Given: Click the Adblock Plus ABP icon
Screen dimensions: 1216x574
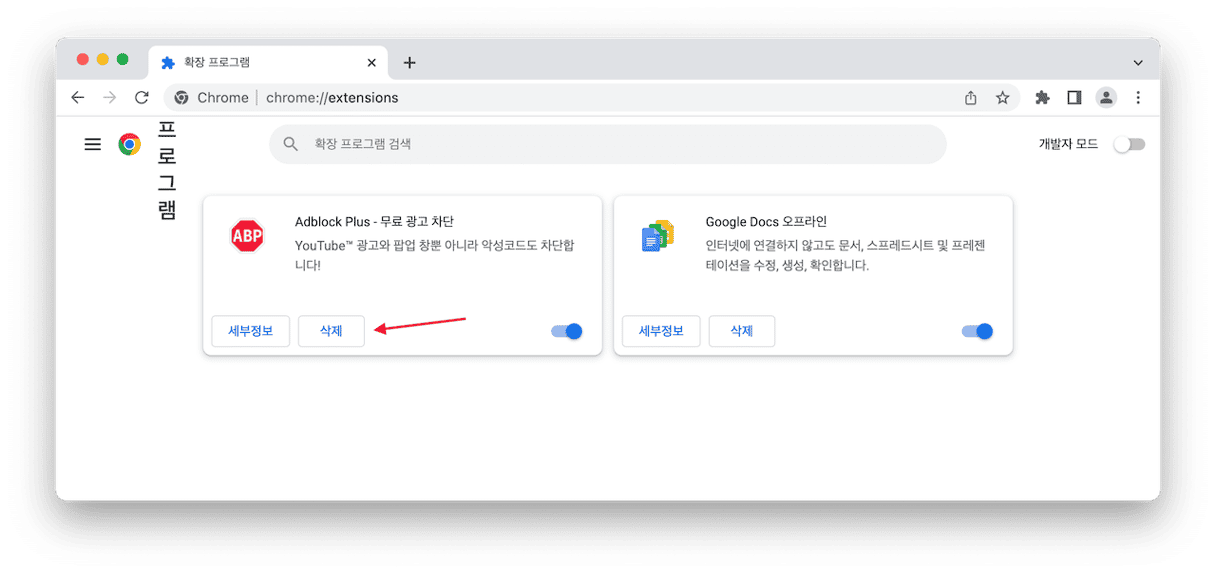Looking at the screenshot, I should (x=246, y=235).
